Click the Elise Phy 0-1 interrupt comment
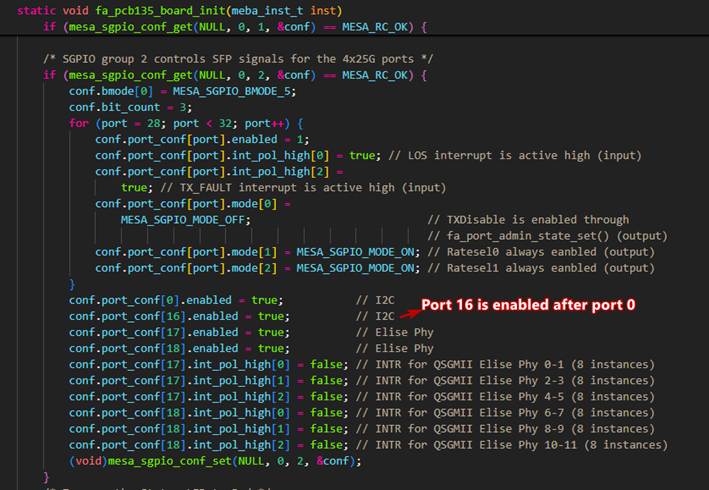Viewport: 709px width, 490px height. (x=505, y=364)
